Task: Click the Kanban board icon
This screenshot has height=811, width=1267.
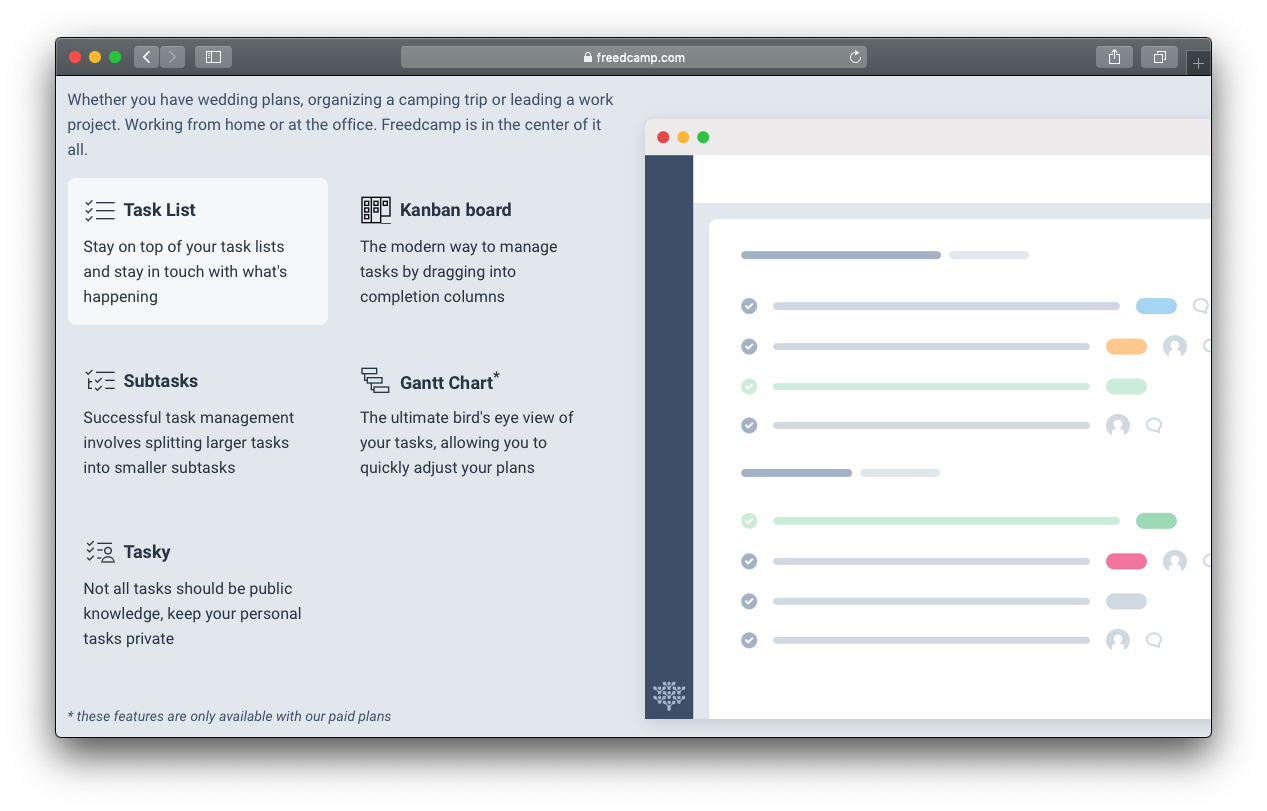Action: pos(376,210)
